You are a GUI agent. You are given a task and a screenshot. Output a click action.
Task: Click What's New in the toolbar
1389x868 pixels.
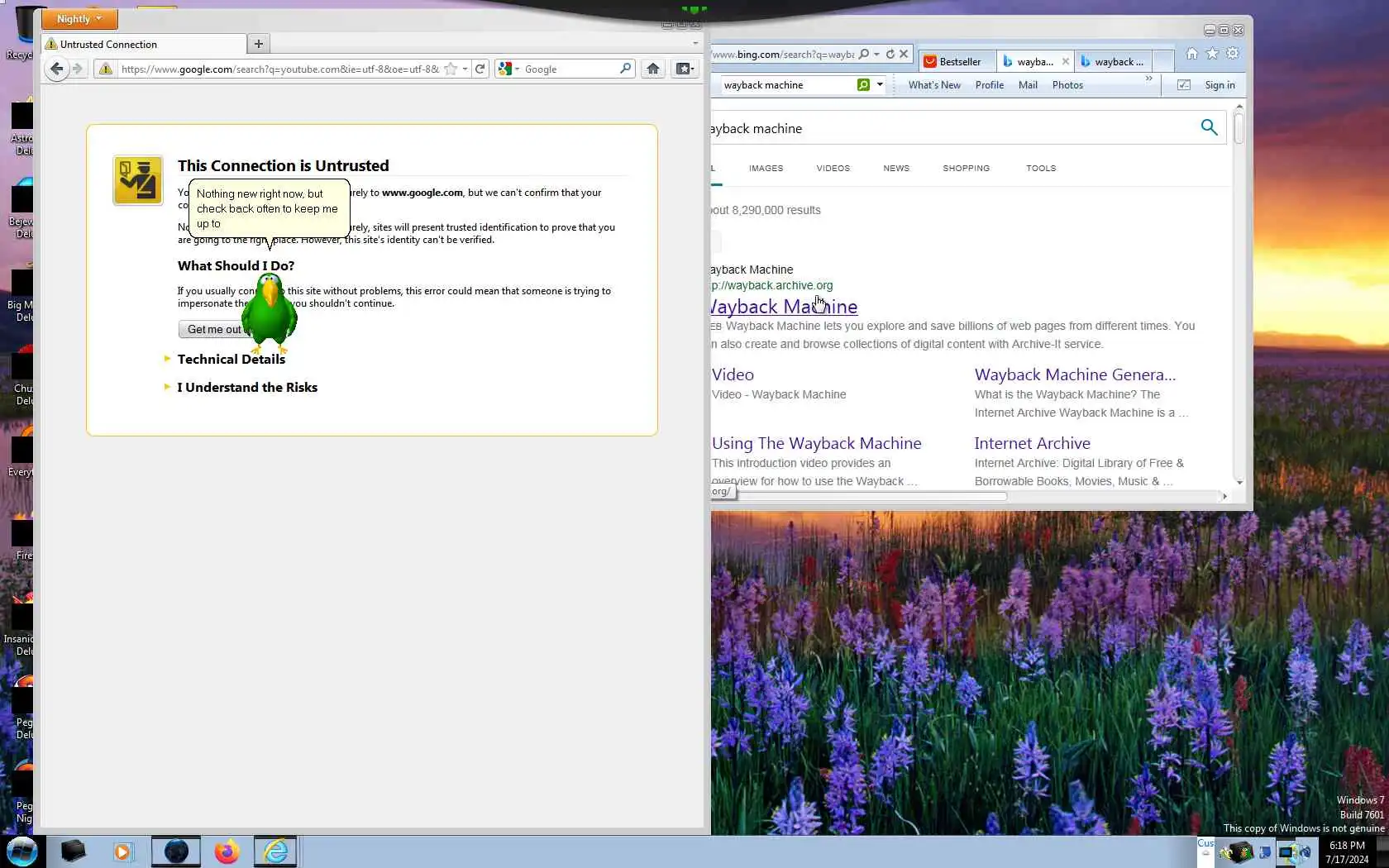coord(934,85)
